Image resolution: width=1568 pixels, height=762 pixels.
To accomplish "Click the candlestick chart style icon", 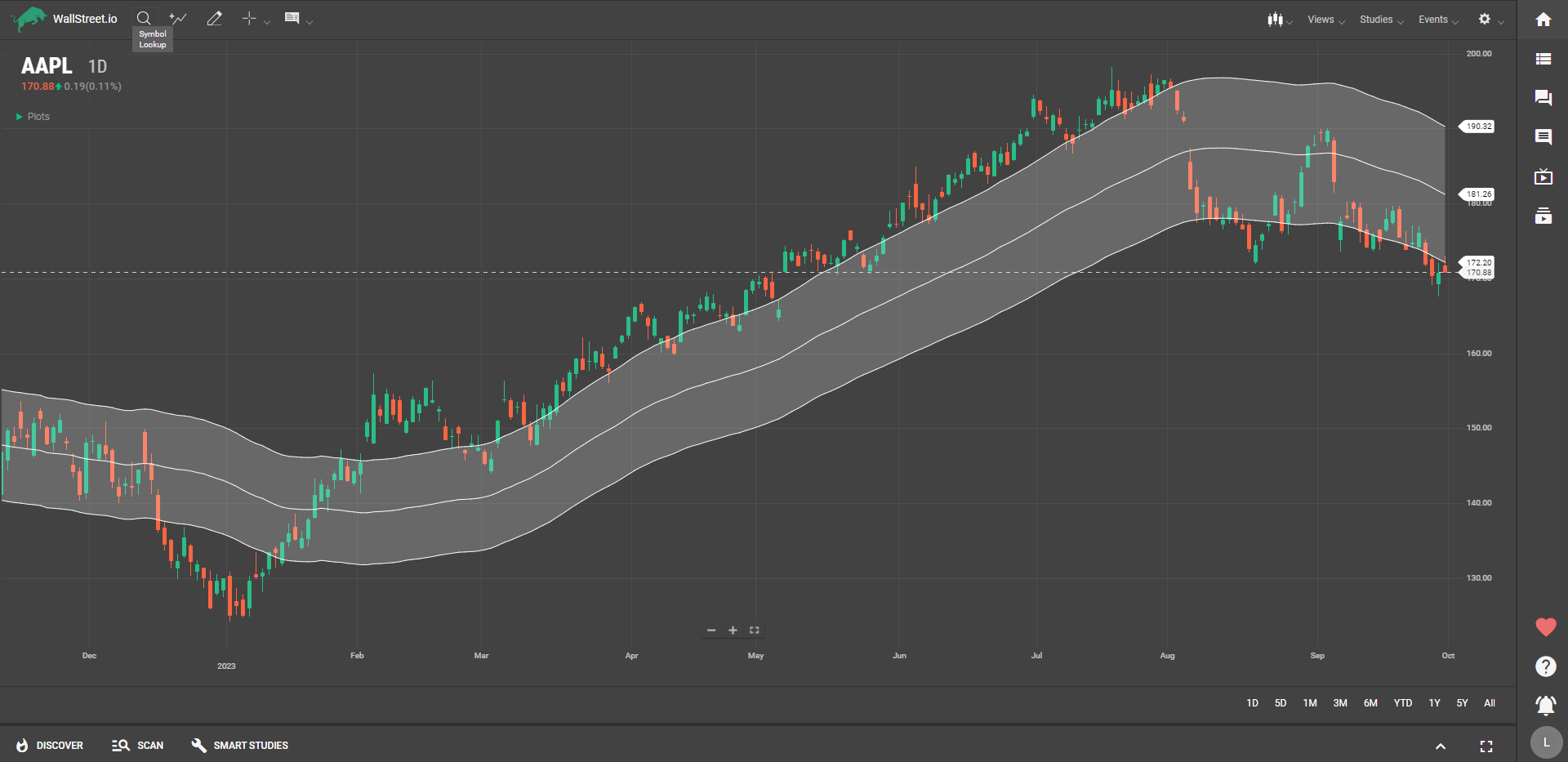I will point(1275,19).
